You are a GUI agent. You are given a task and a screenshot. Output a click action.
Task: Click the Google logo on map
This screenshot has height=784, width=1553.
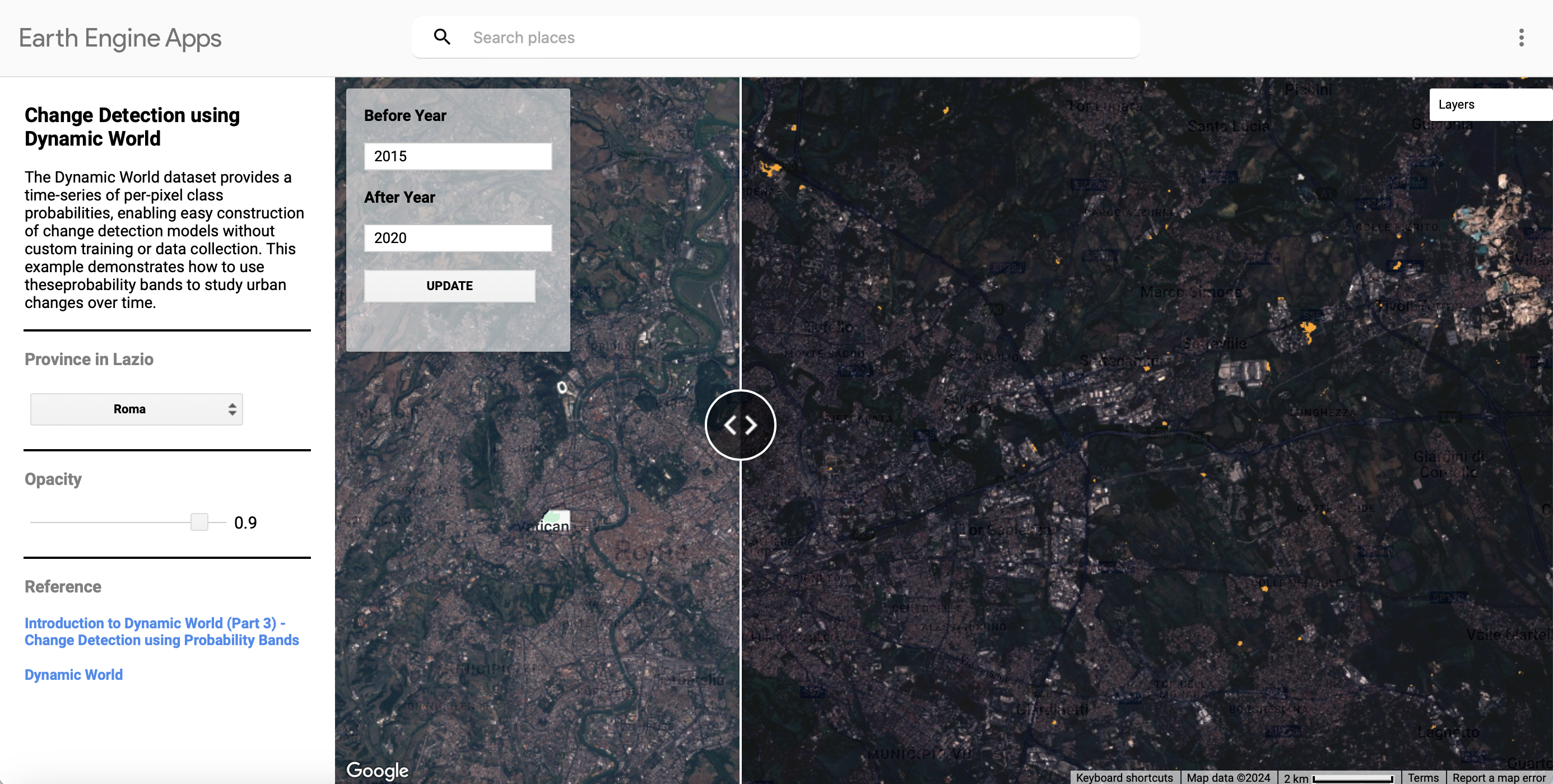pyautogui.click(x=378, y=769)
